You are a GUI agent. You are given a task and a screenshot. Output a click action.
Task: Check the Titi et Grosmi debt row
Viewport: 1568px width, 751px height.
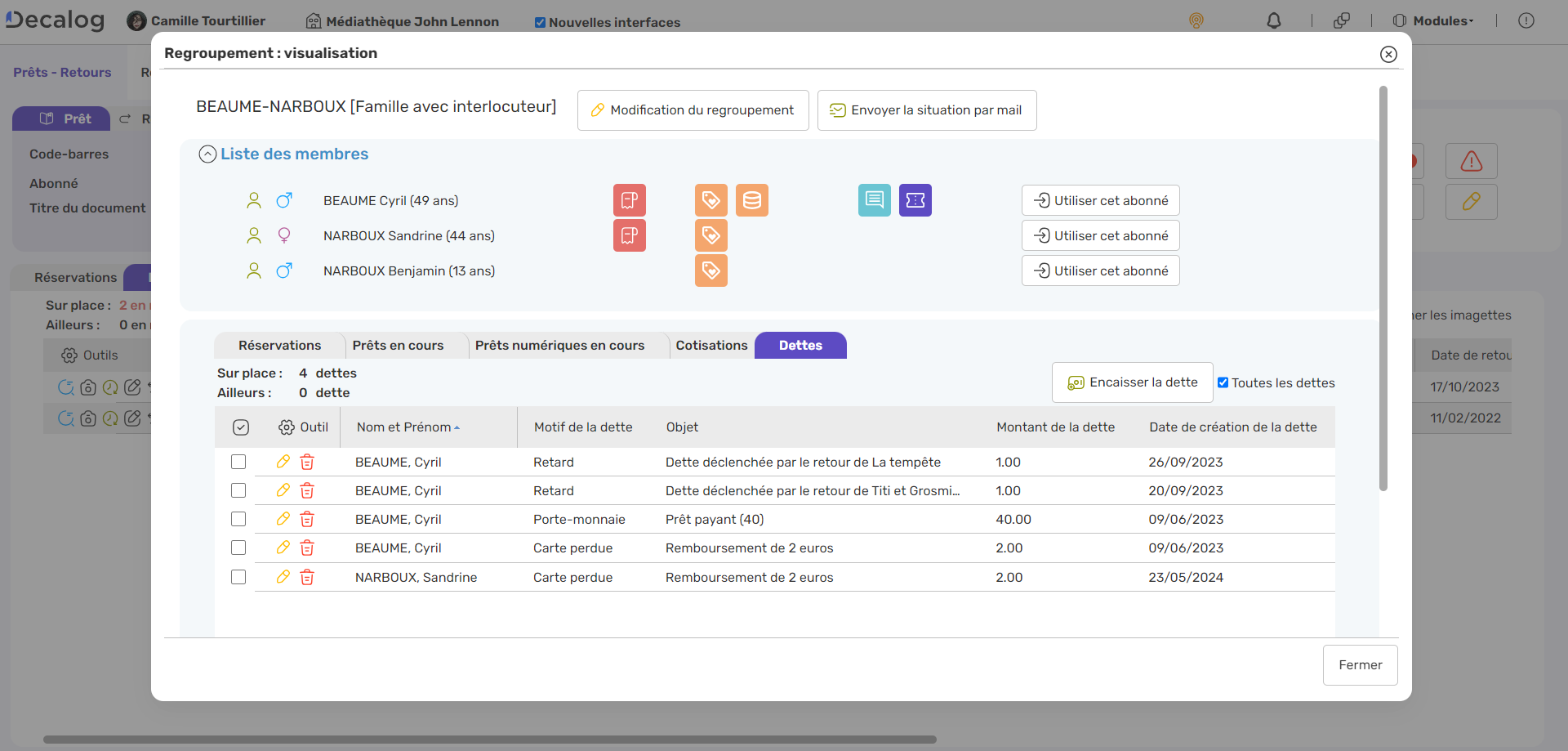point(238,490)
